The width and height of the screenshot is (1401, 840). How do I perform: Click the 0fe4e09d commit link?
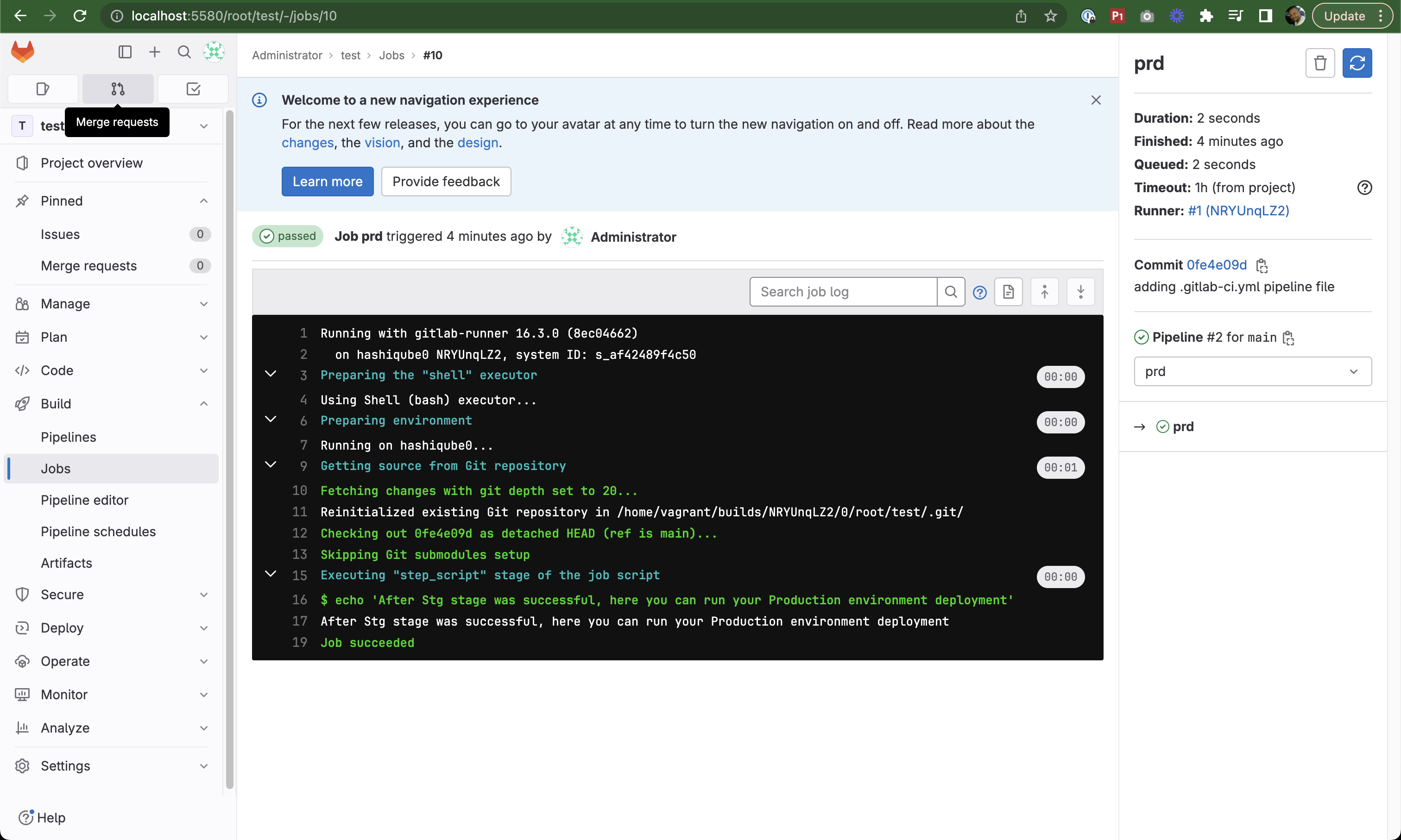tap(1216, 264)
